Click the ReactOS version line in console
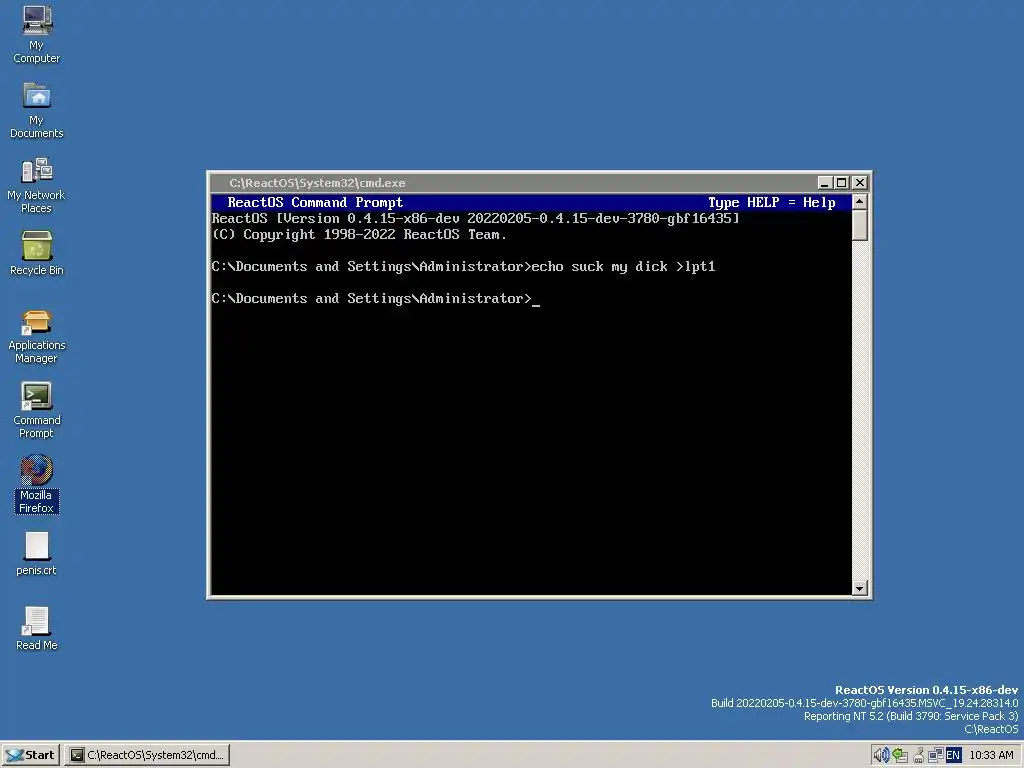Viewport: 1024px width, 768px height. [475, 218]
